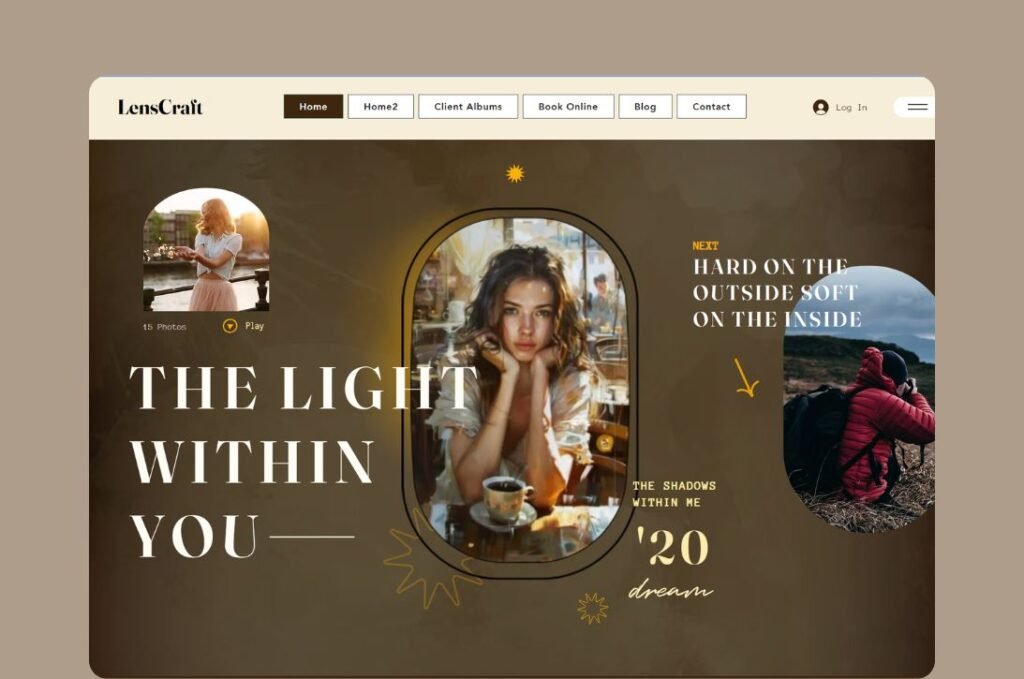
Task: Click the 'Hard on the outside' heading
Action: (777, 293)
